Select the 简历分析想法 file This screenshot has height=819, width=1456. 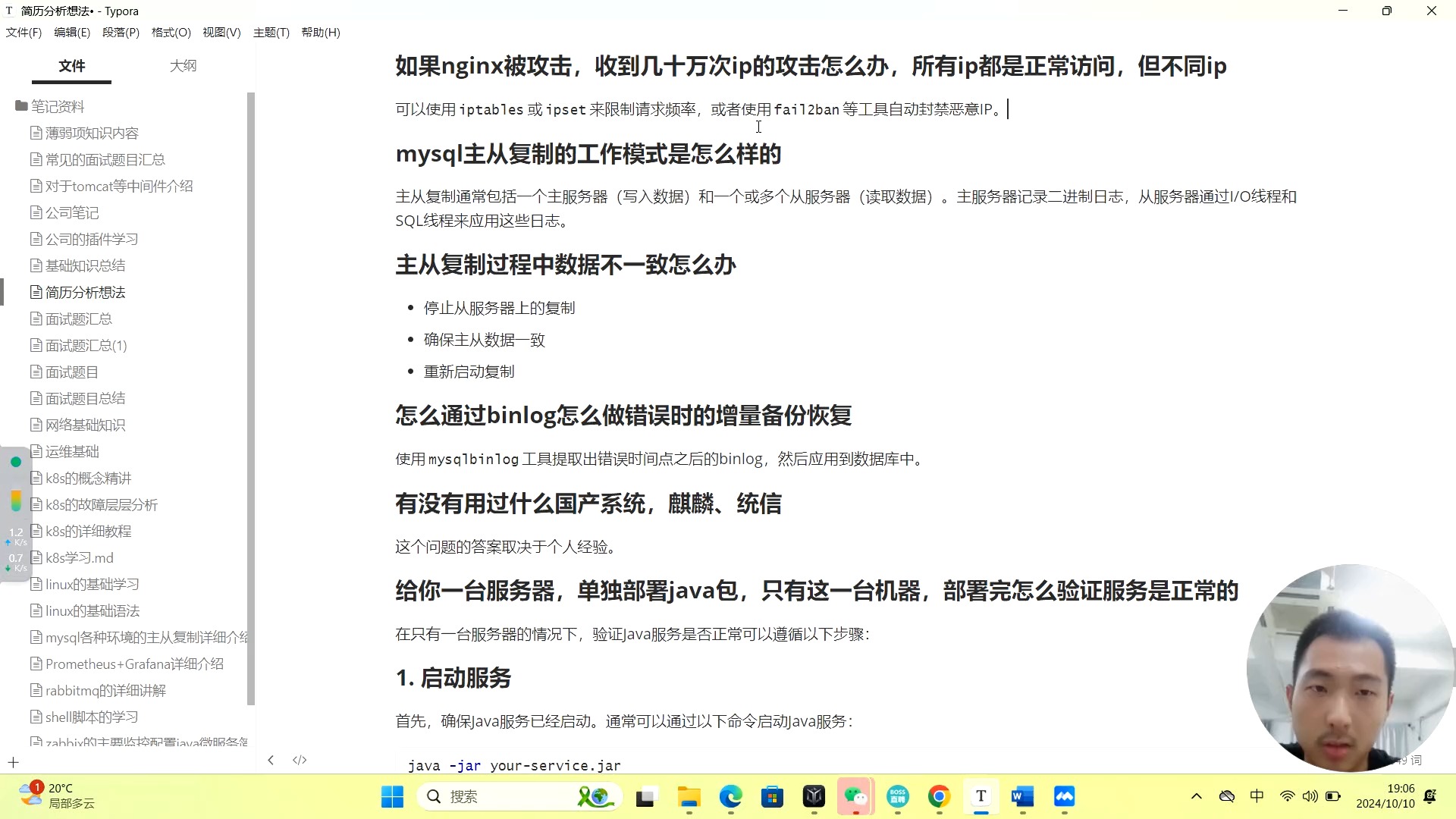[77, 293]
